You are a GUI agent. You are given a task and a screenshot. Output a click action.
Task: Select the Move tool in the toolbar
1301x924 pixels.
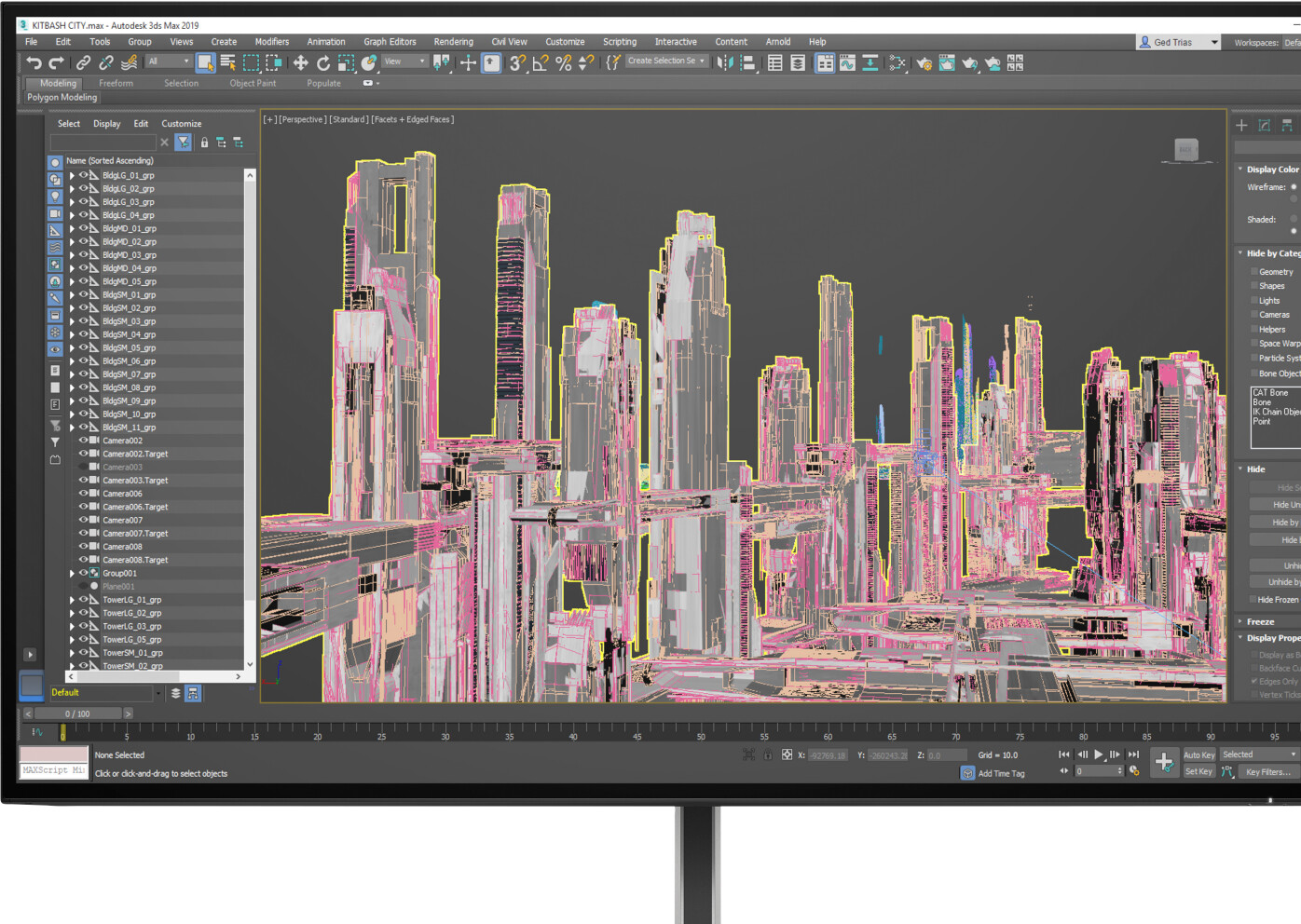tap(300, 62)
